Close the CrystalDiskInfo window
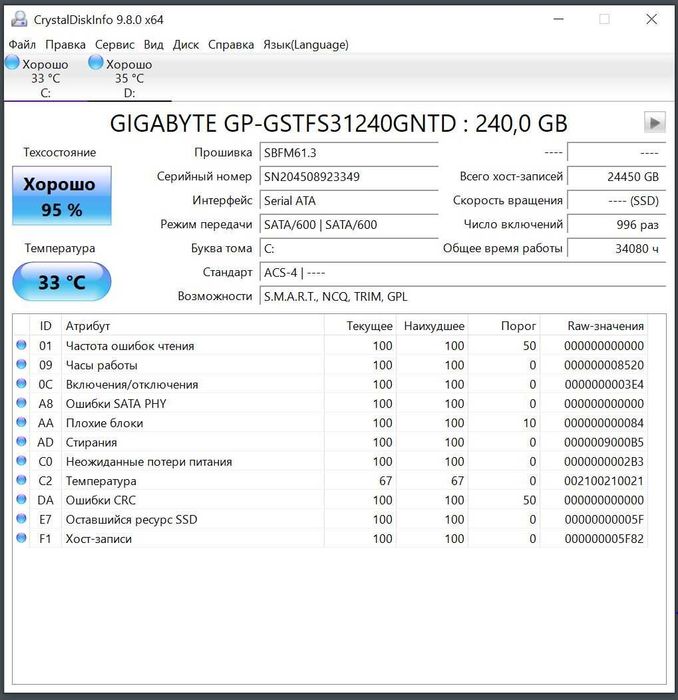The height and width of the screenshot is (700, 678). pyautogui.click(x=652, y=19)
